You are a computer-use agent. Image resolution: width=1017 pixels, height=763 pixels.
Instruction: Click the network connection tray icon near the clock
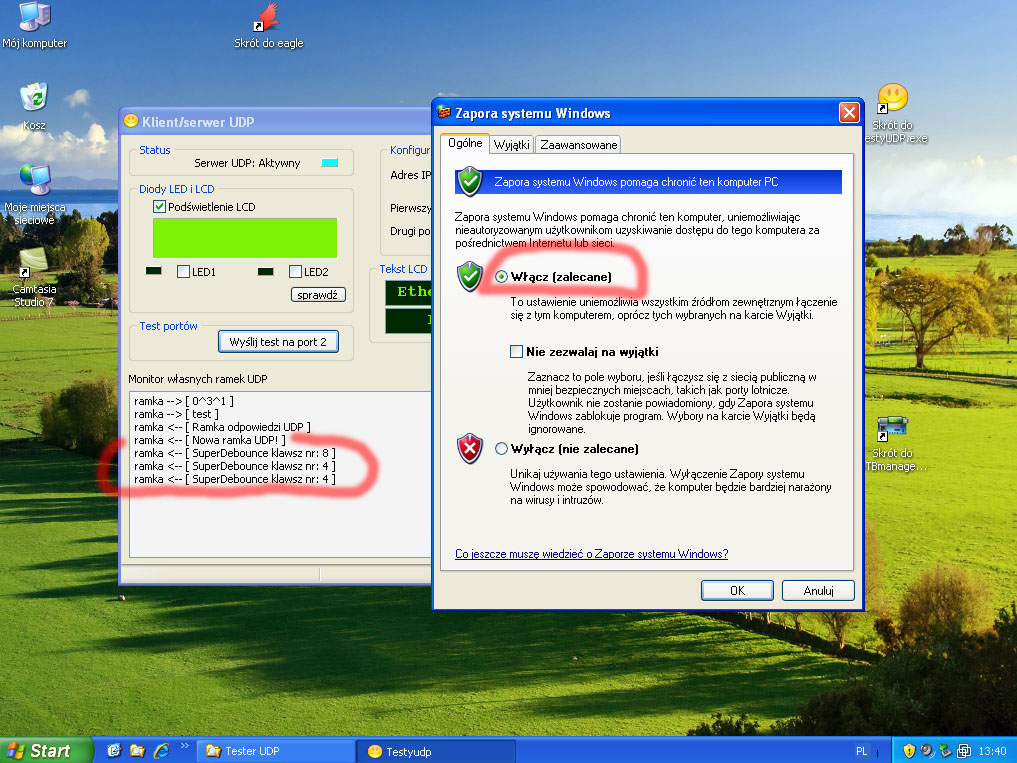pos(964,751)
